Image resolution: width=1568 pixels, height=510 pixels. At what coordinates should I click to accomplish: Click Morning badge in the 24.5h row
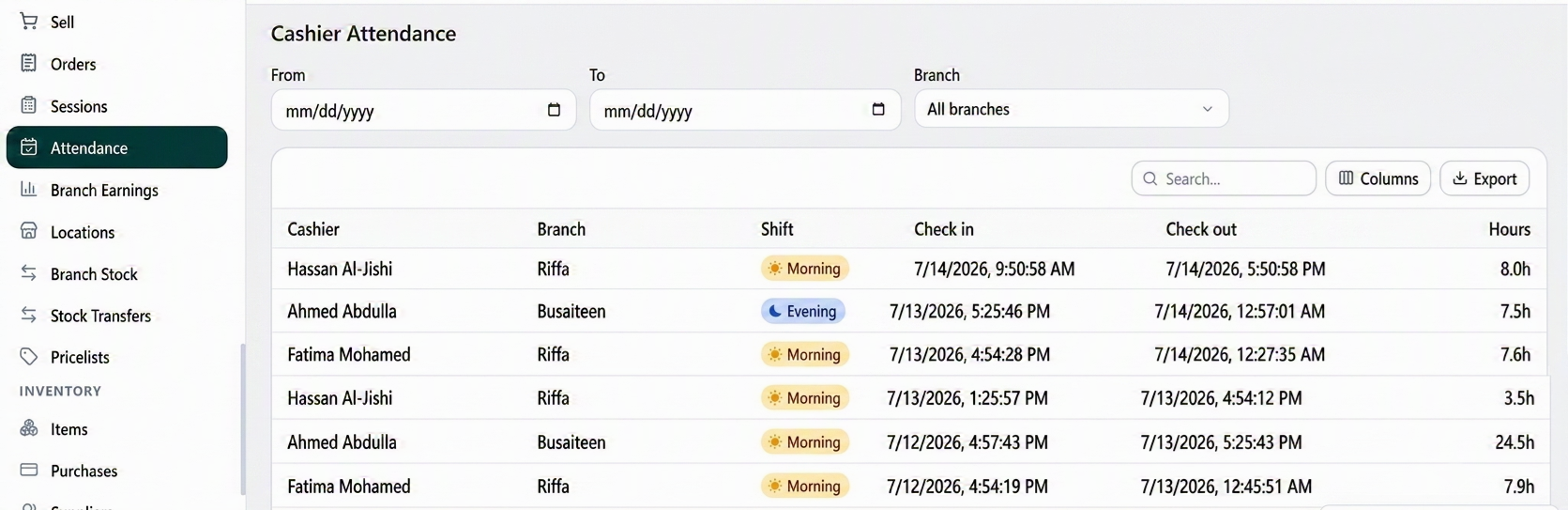[x=805, y=441]
